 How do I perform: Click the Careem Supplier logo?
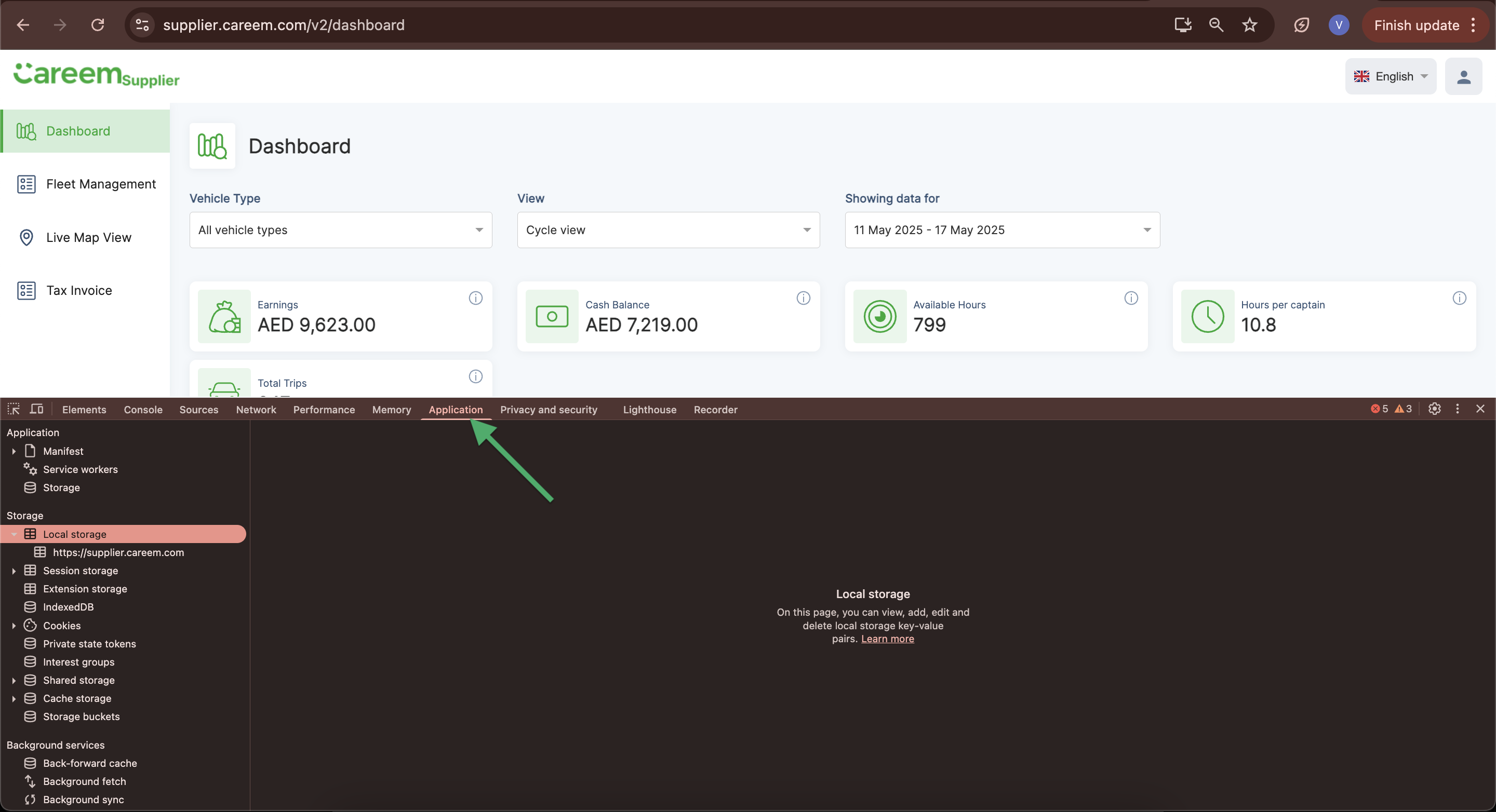[97, 75]
